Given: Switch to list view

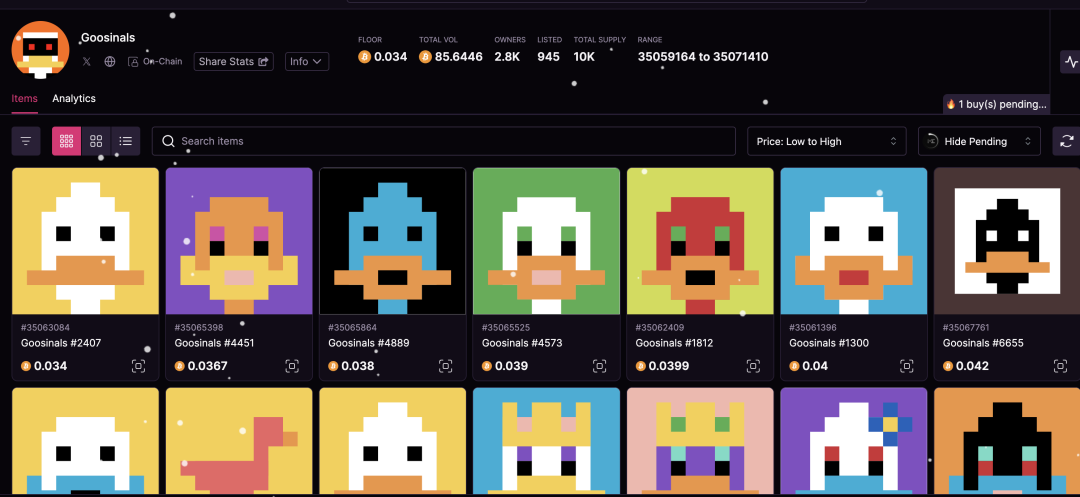Looking at the screenshot, I should pos(125,141).
